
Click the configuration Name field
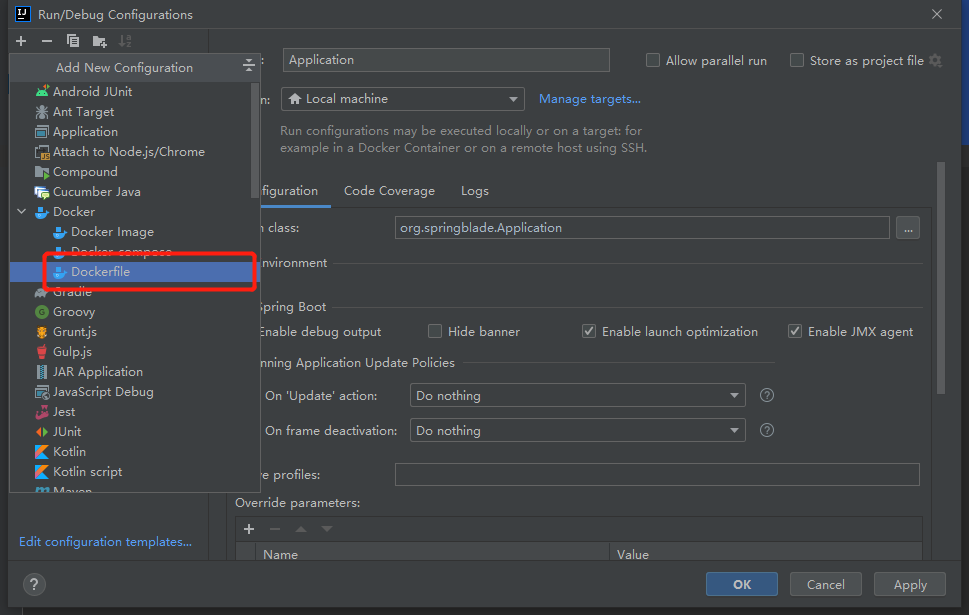click(446, 60)
